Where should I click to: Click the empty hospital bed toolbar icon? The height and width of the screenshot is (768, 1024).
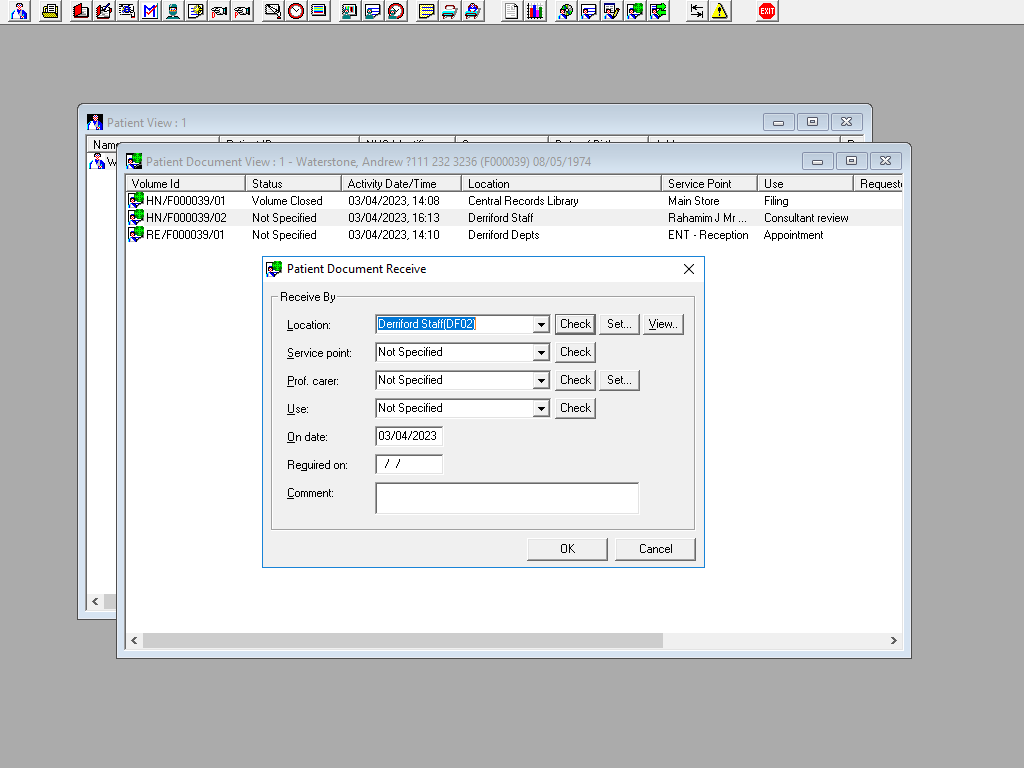449,11
